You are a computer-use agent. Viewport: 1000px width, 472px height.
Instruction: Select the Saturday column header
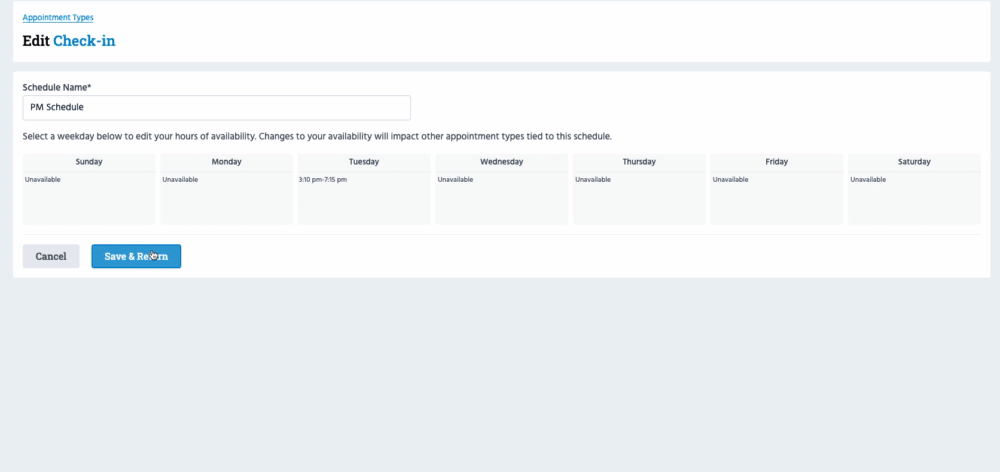pyautogui.click(x=914, y=161)
